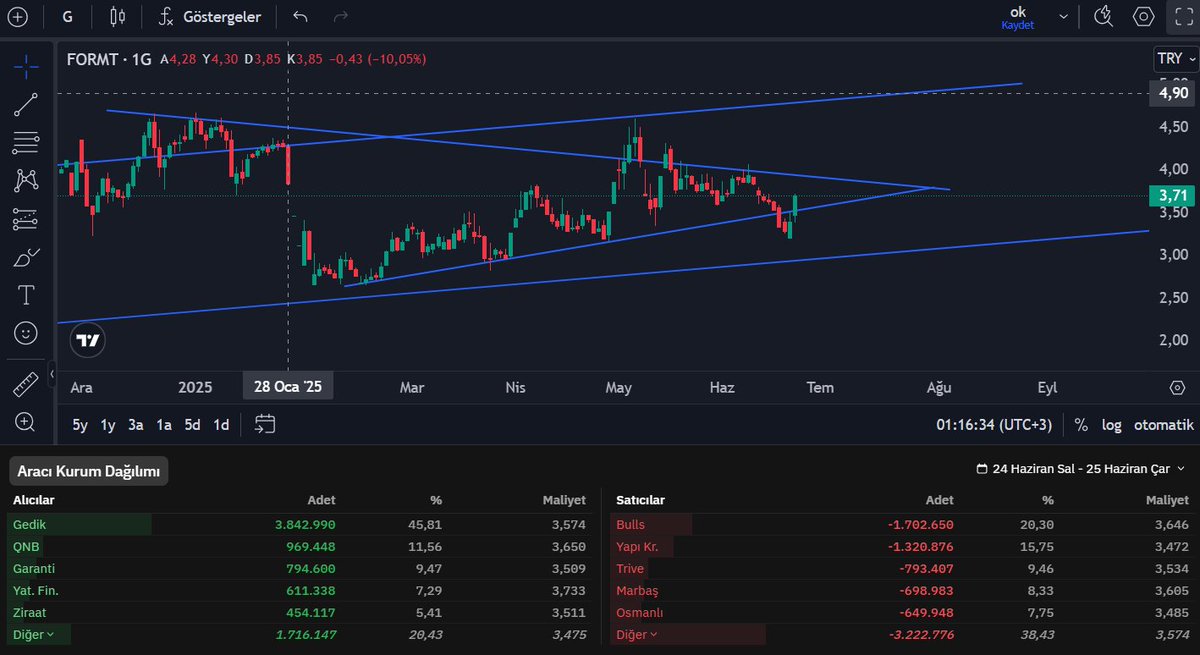Open the candlestick chart type selector
This screenshot has width=1200, height=655.
(119, 16)
